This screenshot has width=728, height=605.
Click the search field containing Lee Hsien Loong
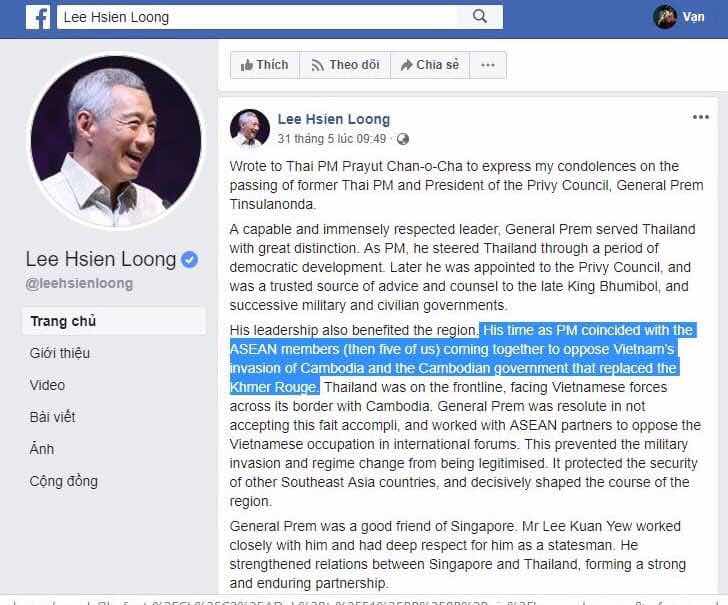click(259, 17)
